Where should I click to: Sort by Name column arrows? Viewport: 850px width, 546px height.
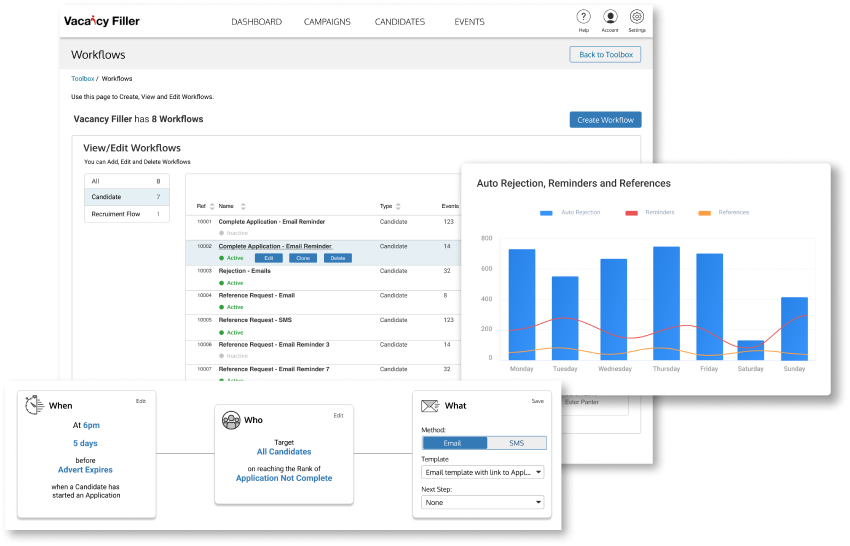point(243,207)
